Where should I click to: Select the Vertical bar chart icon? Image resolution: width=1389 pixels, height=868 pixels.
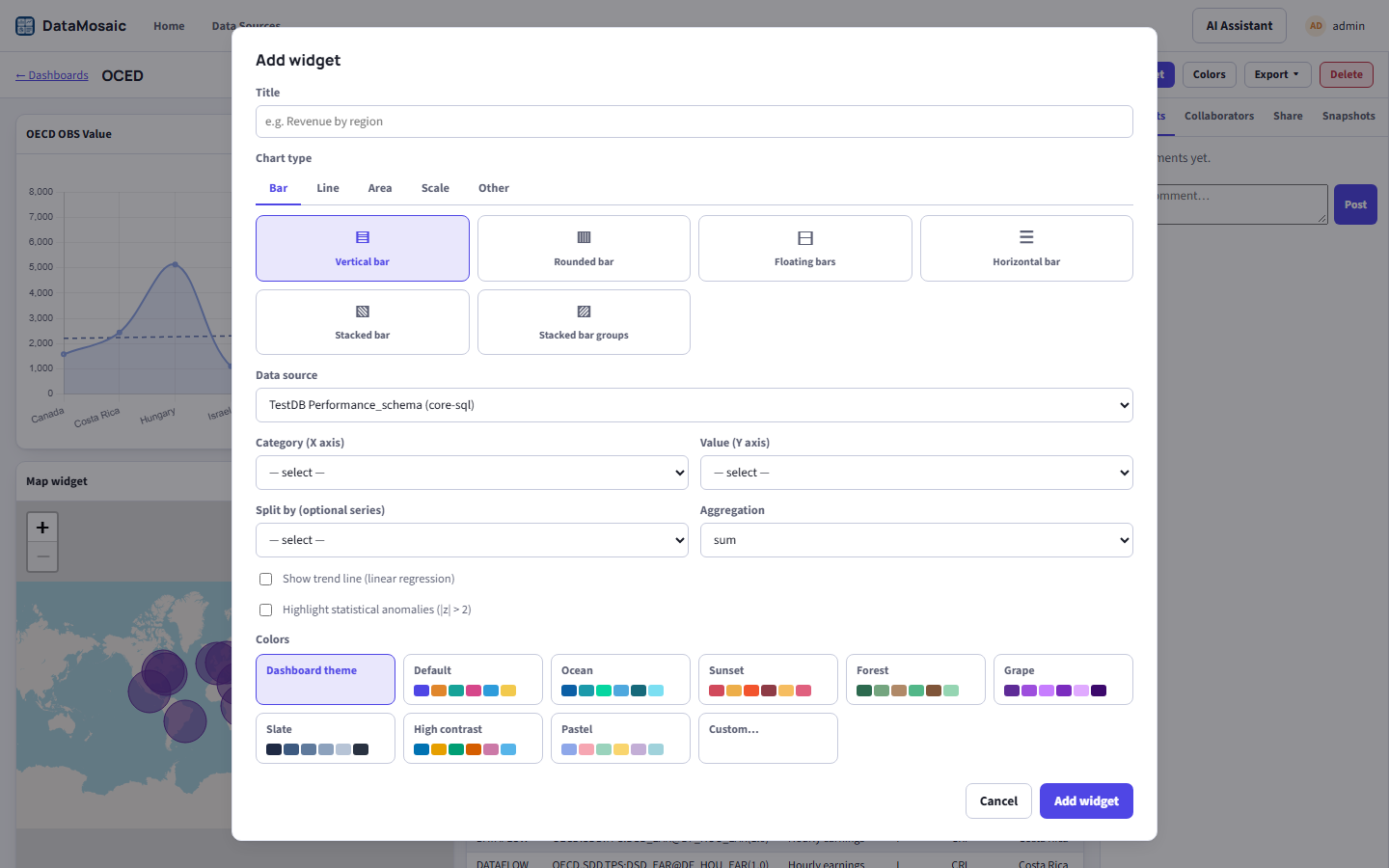[363, 237]
